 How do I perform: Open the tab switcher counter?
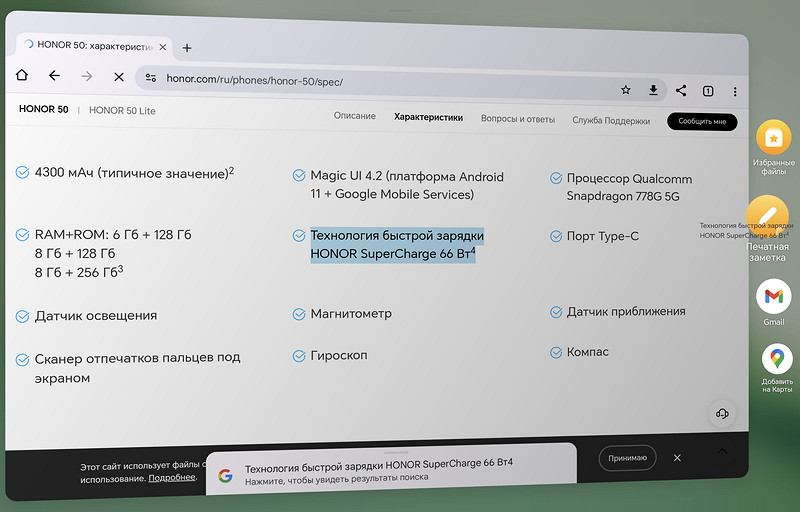[x=708, y=91]
